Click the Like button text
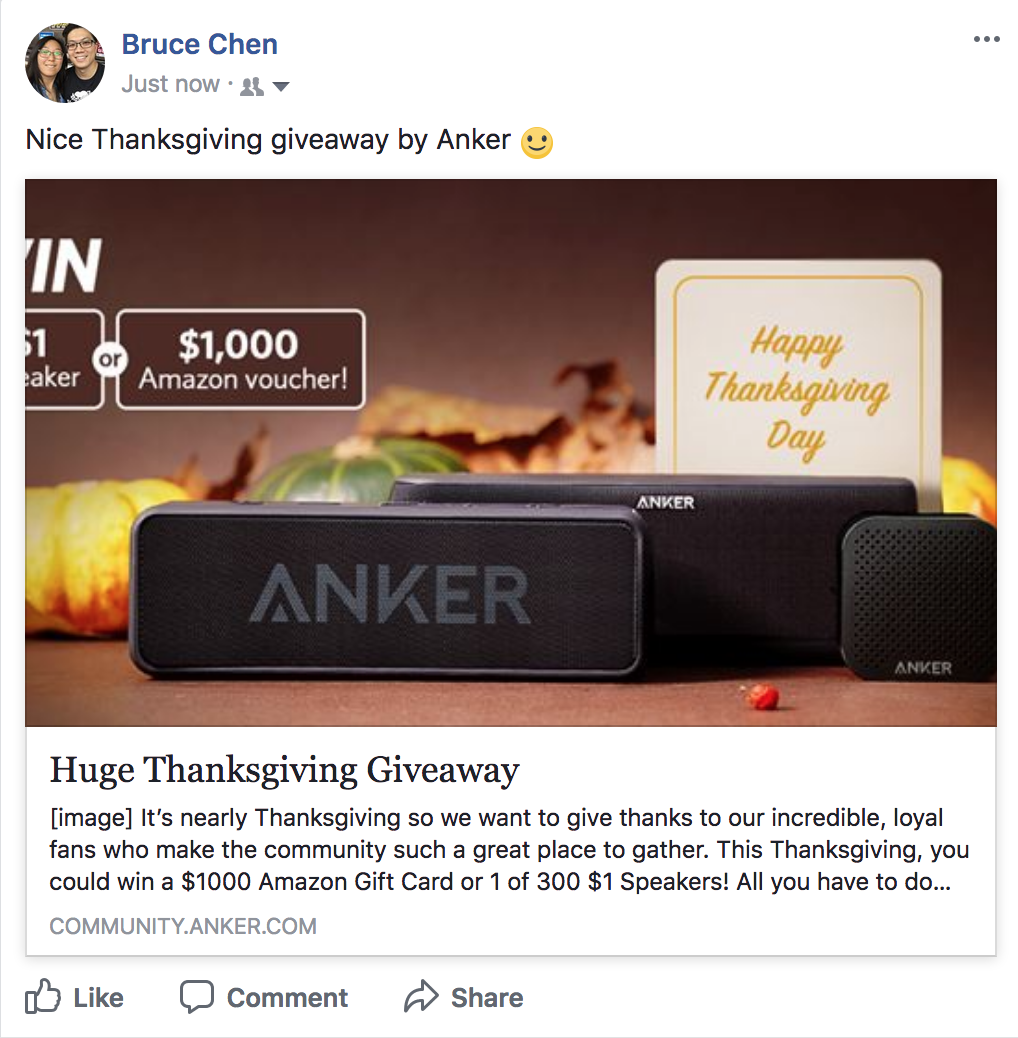The image size is (1018, 1038). [x=98, y=998]
